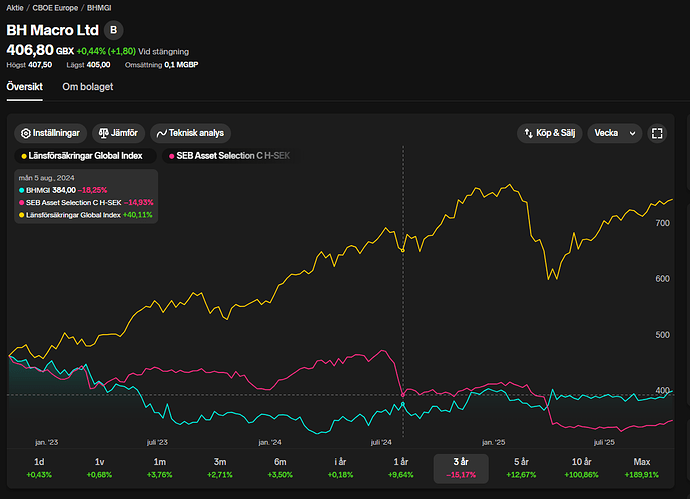
Task: Open the Vecka interval dropdown
Action: click(x=613, y=132)
